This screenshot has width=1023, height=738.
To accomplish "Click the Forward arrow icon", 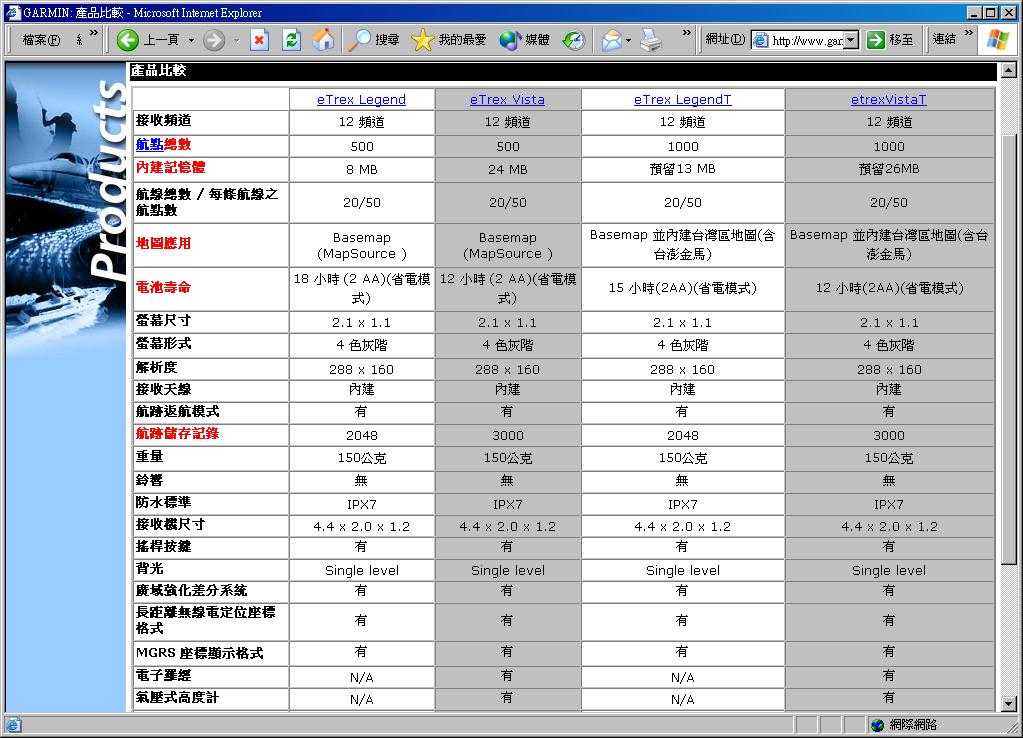I will [x=213, y=40].
